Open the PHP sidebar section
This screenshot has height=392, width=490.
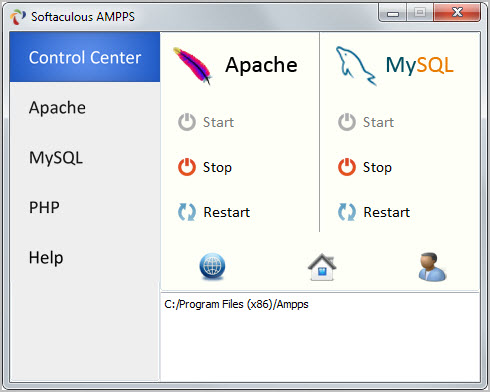coord(85,207)
